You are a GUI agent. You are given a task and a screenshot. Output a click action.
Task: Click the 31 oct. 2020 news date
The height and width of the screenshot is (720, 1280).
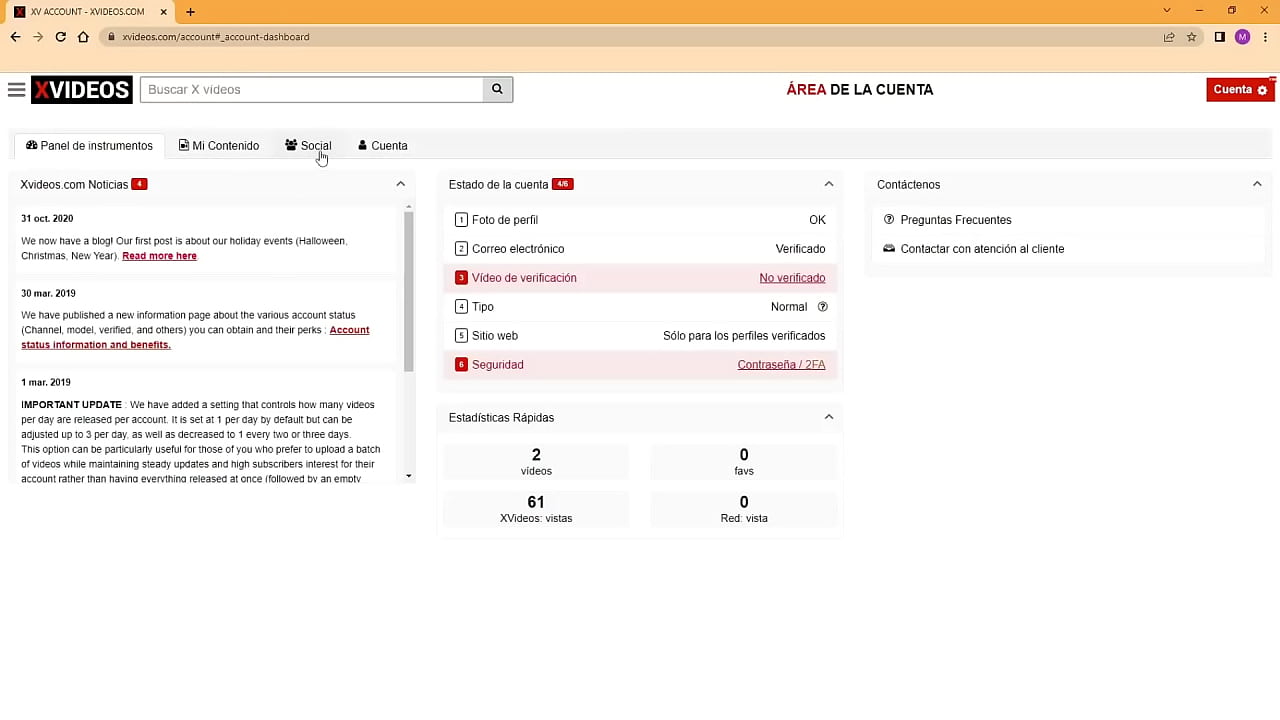47,219
